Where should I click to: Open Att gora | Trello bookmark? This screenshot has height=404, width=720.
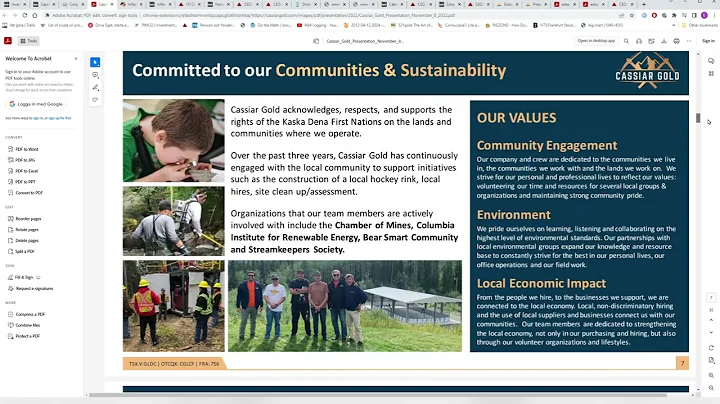[19, 25]
